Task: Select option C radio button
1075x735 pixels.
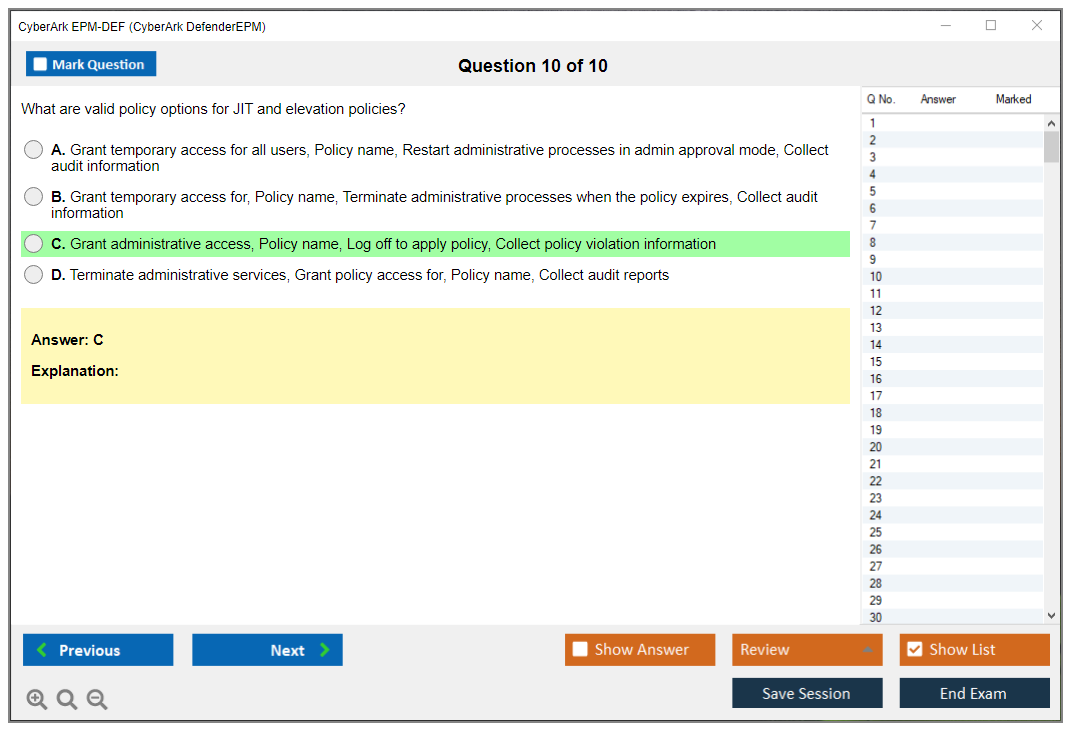Action: coord(34,244)
